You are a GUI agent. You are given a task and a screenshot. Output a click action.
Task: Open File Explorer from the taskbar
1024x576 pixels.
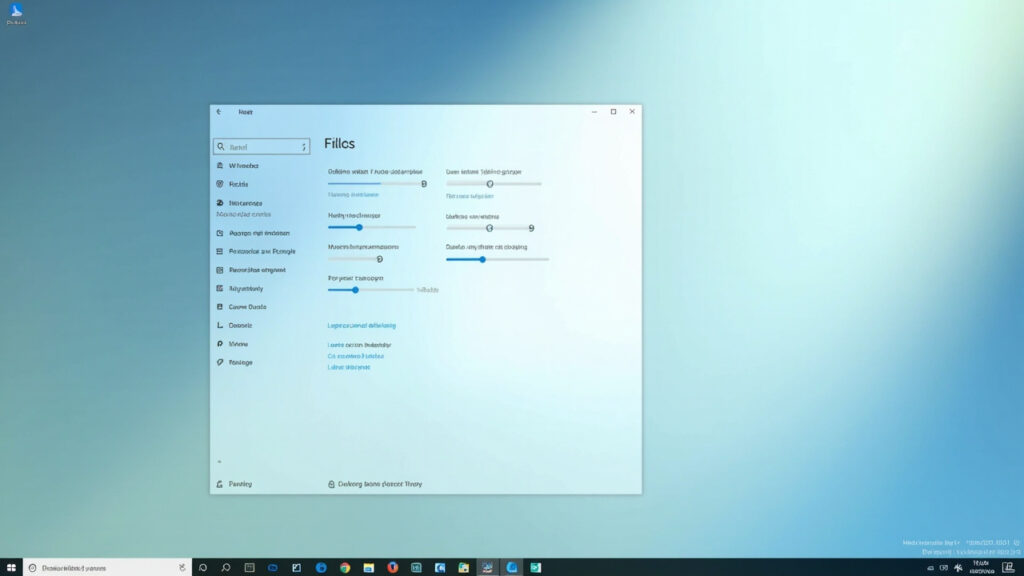(x=367, y=567)
